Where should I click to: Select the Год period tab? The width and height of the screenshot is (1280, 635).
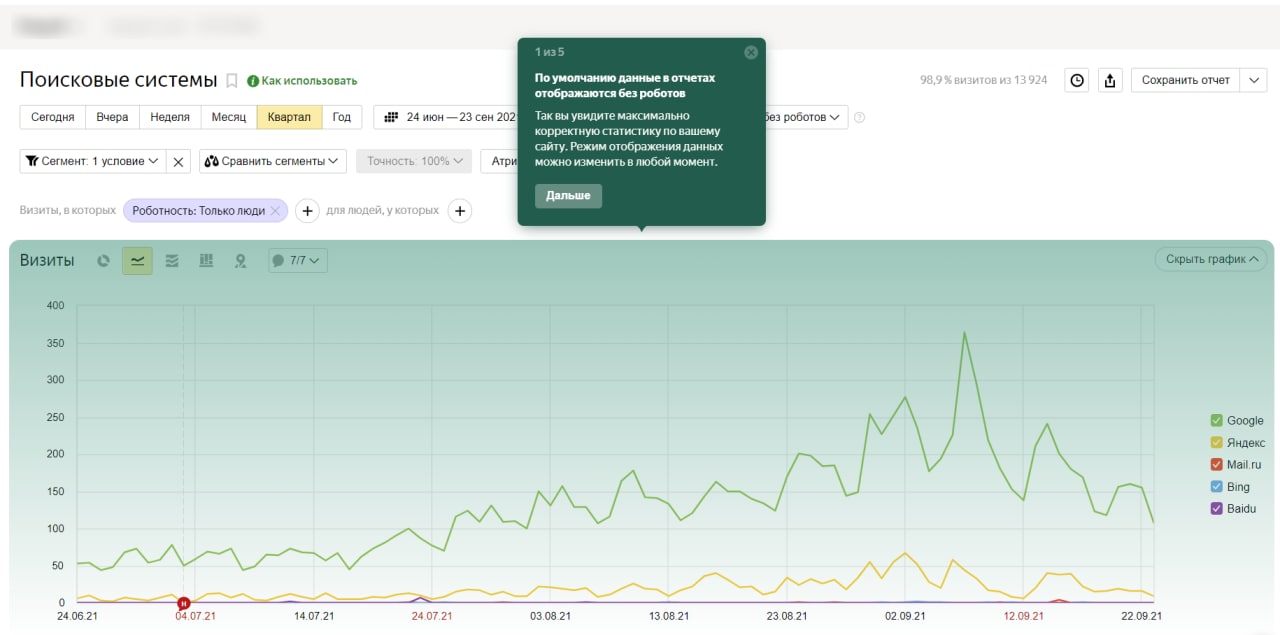click(x=342, y=117)
